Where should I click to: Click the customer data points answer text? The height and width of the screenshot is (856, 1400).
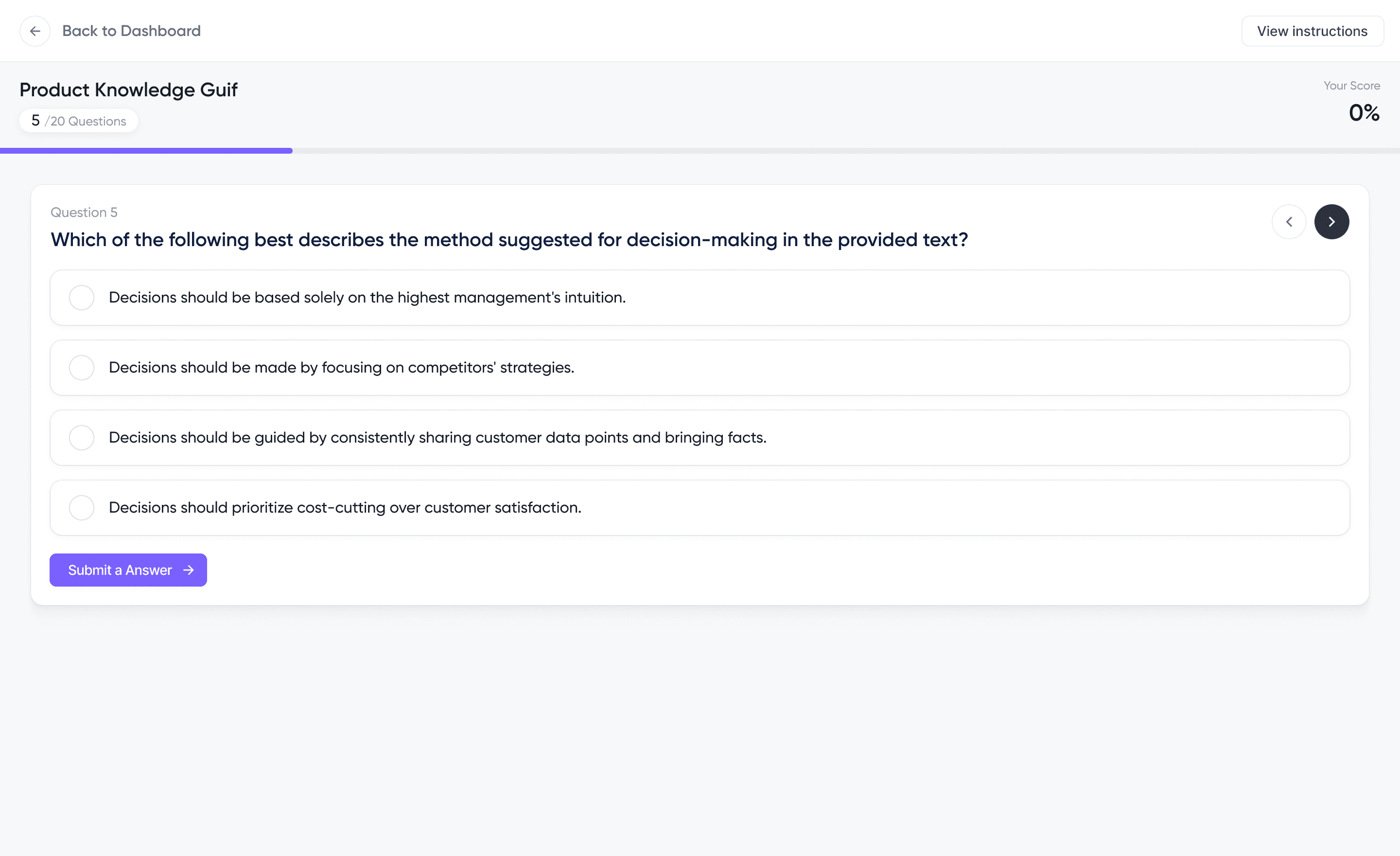pos(437,438)
